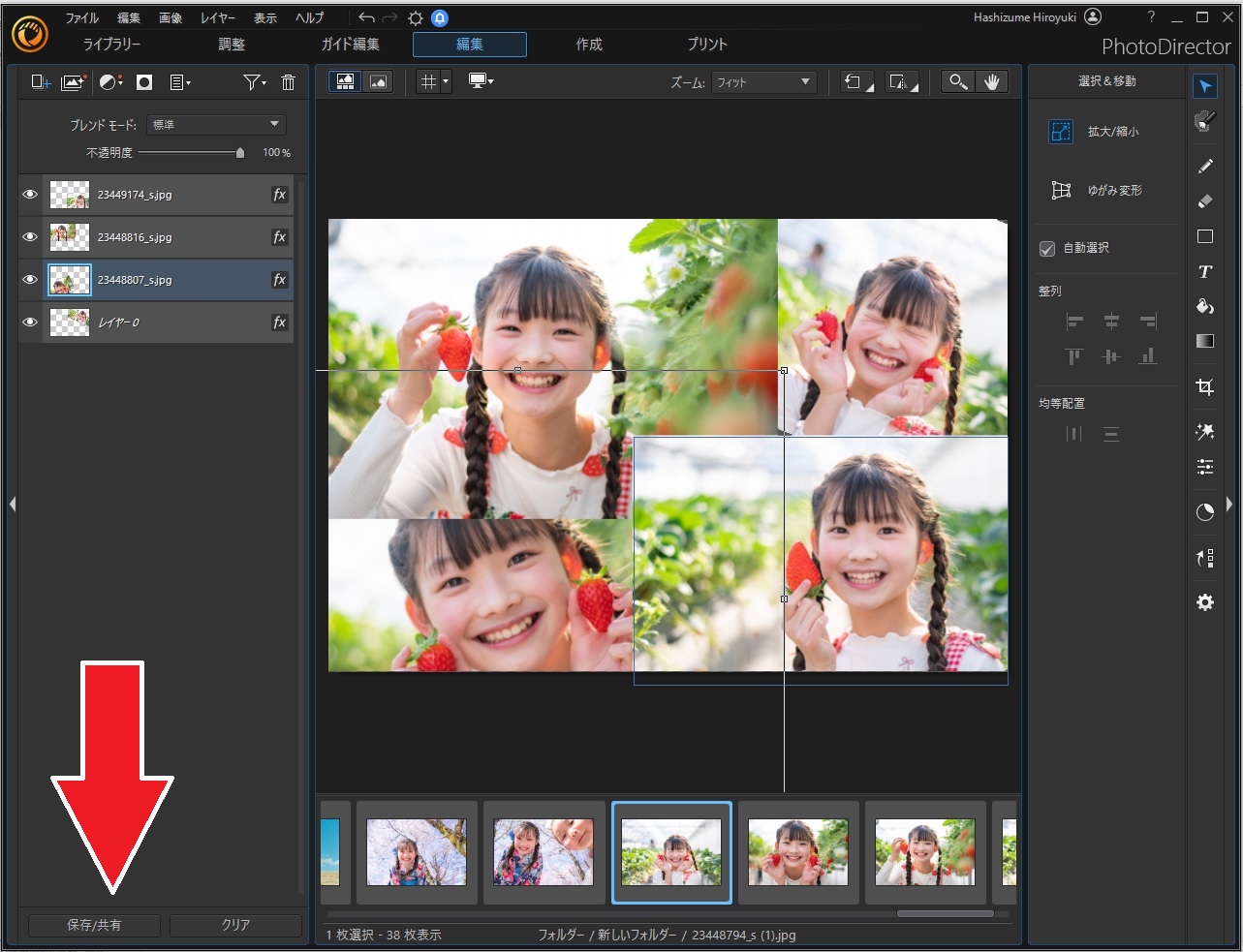Switch to the ガイド編集 tab
This screenshot has width=1243, height=952.
tap(351, 45)
